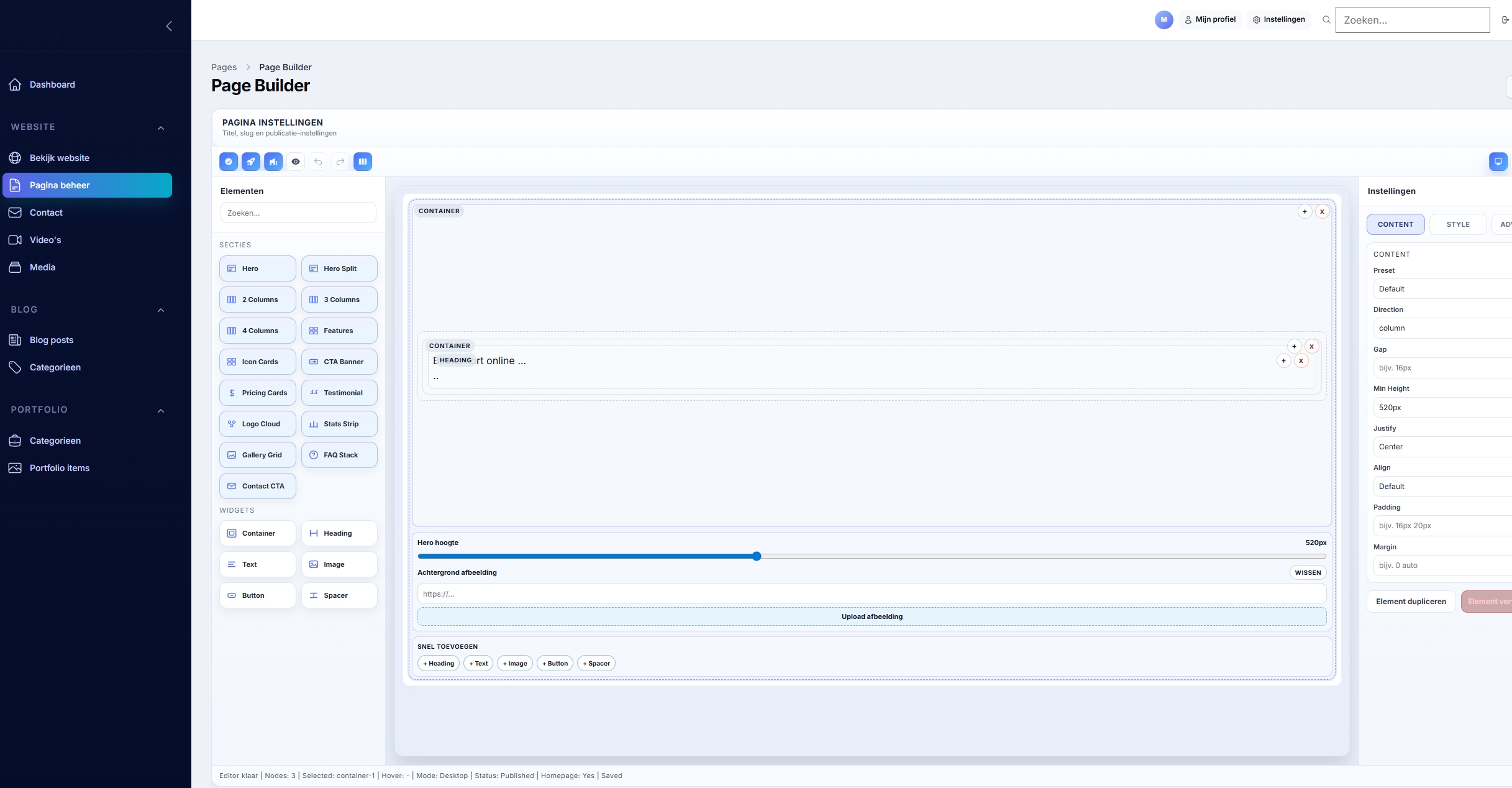Toggle the columns layout panel icon
Image resolution: width=1512 pixels, height=788 pixels.
point(362,162)
